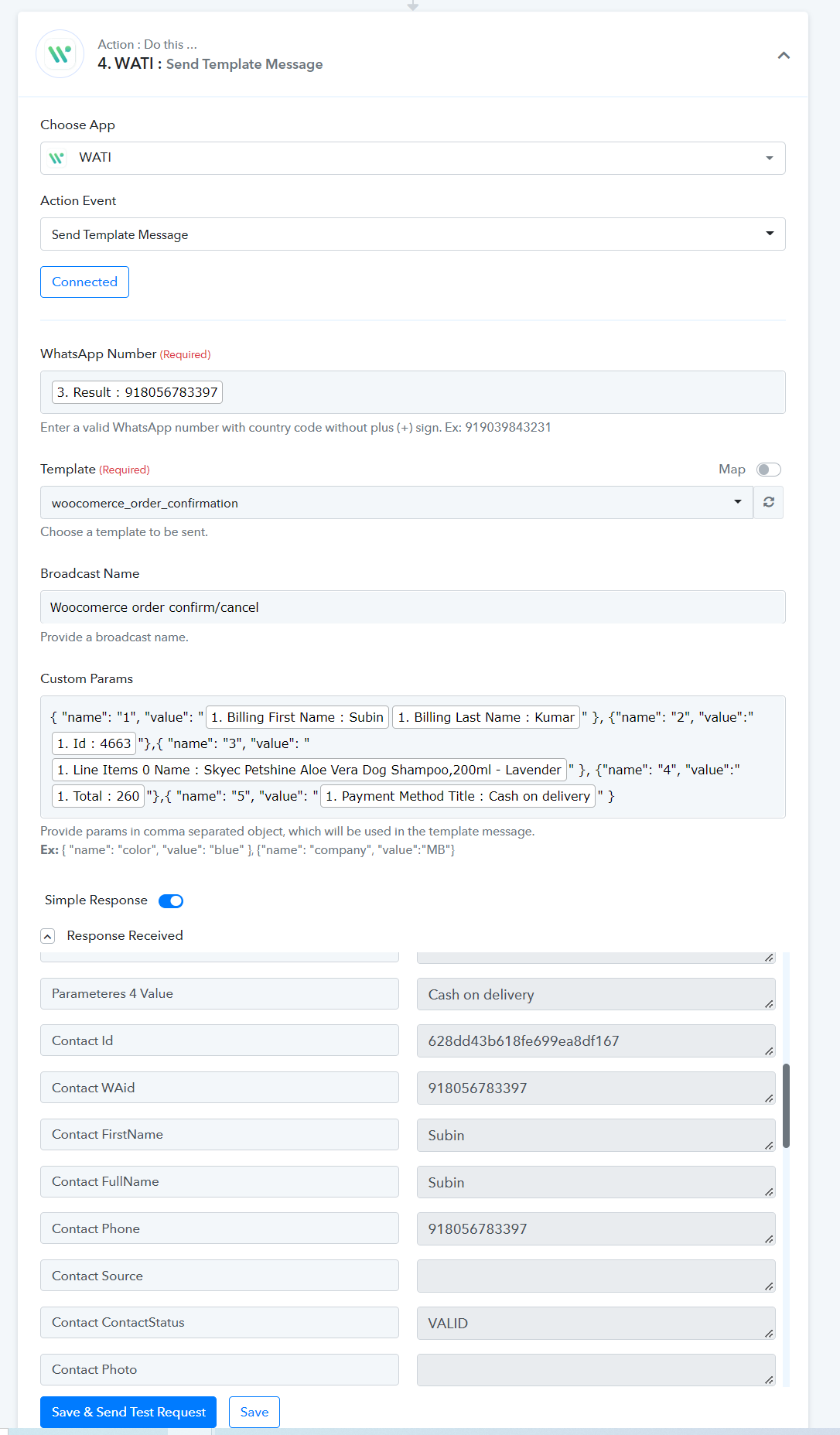840x1435 pixels.
Task: Collapse the WATI action step with the chevron
Action: point(784,55)
